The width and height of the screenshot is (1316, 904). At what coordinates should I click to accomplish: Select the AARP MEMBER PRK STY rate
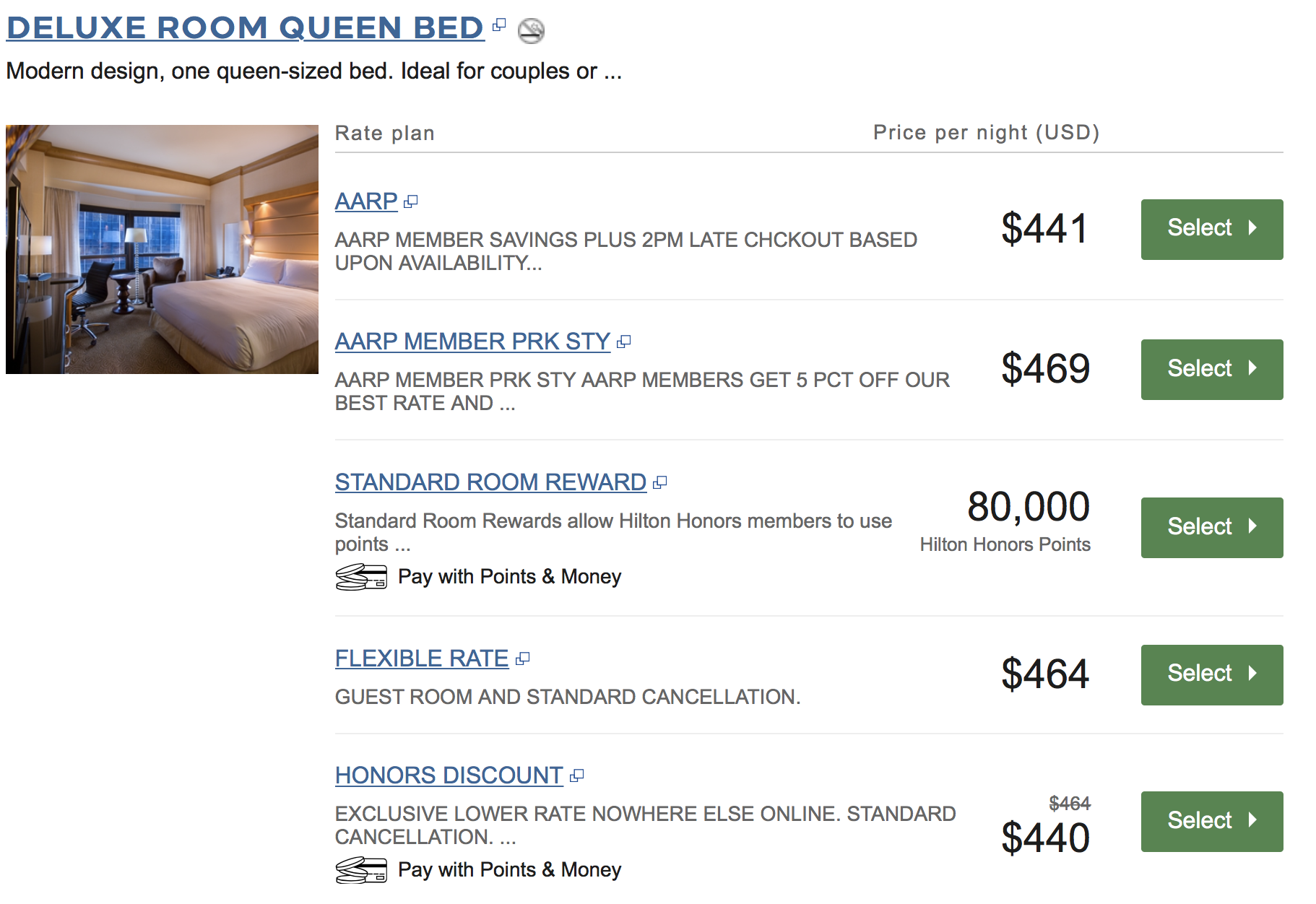tap(1211, 369)
